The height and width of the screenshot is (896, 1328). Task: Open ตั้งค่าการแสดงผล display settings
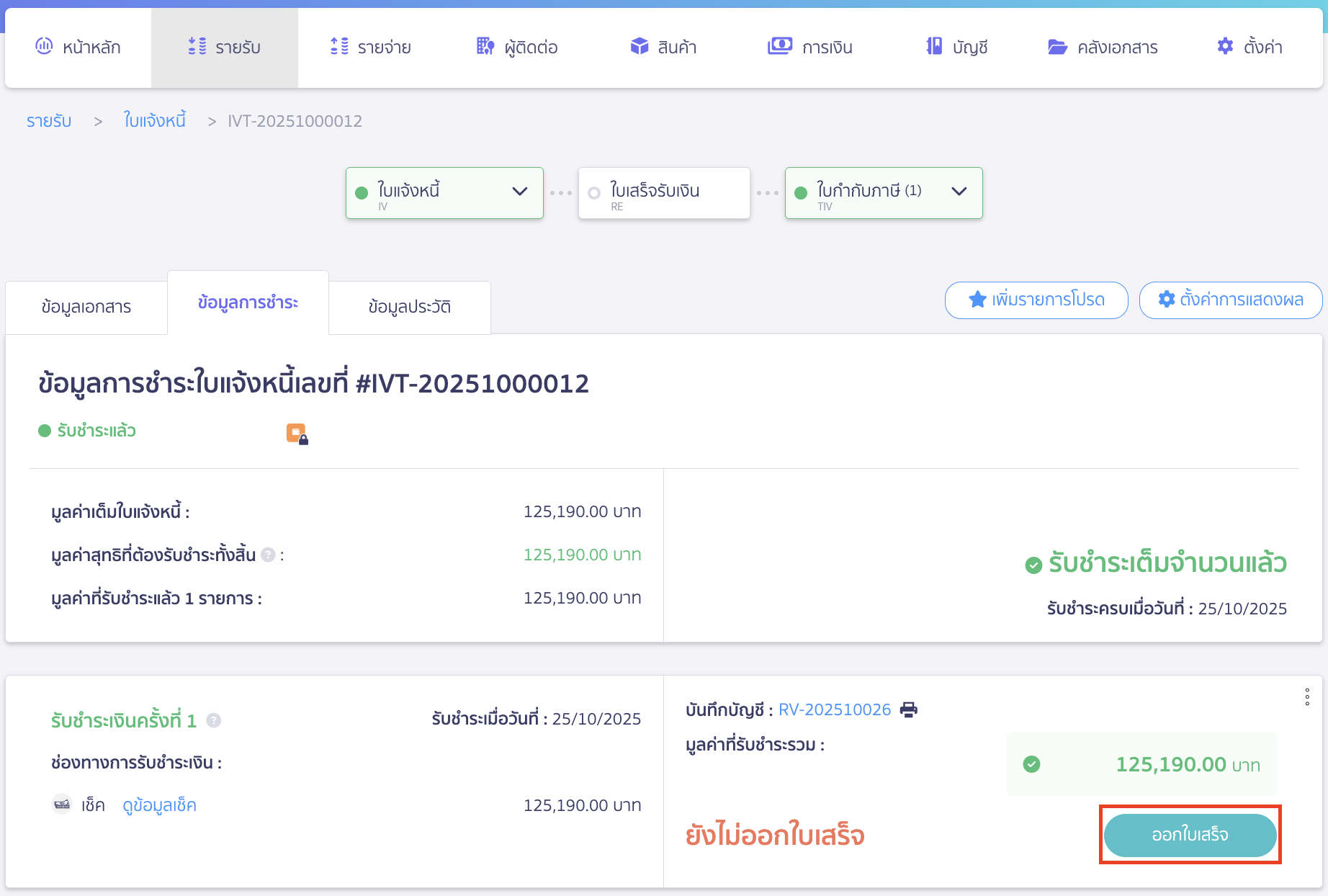[1230, 300]
